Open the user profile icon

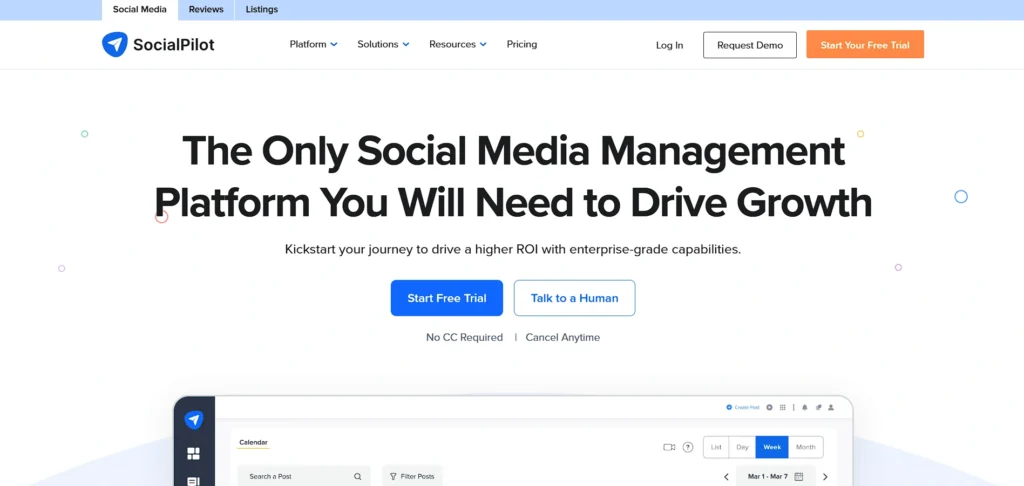[831, 407]
